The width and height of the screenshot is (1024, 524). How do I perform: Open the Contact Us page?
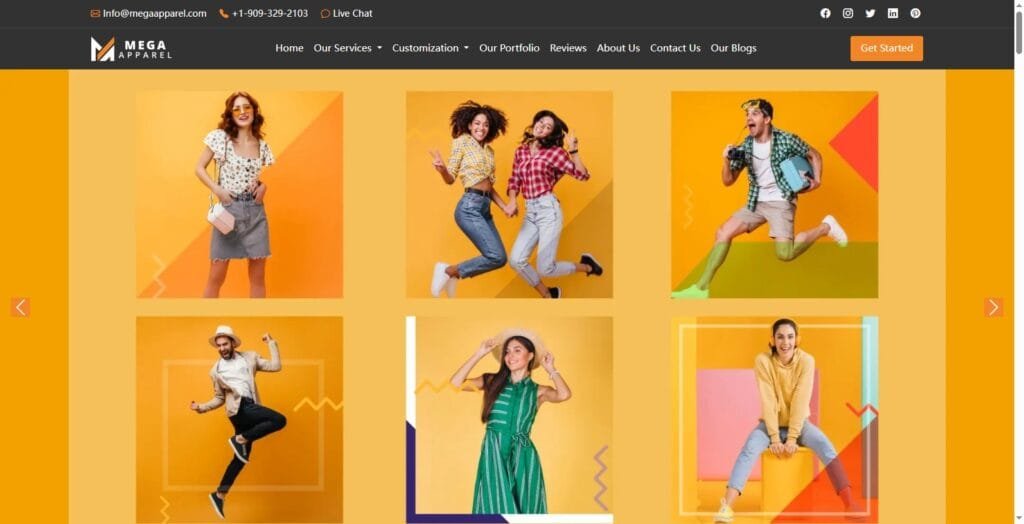click(675, 48)
